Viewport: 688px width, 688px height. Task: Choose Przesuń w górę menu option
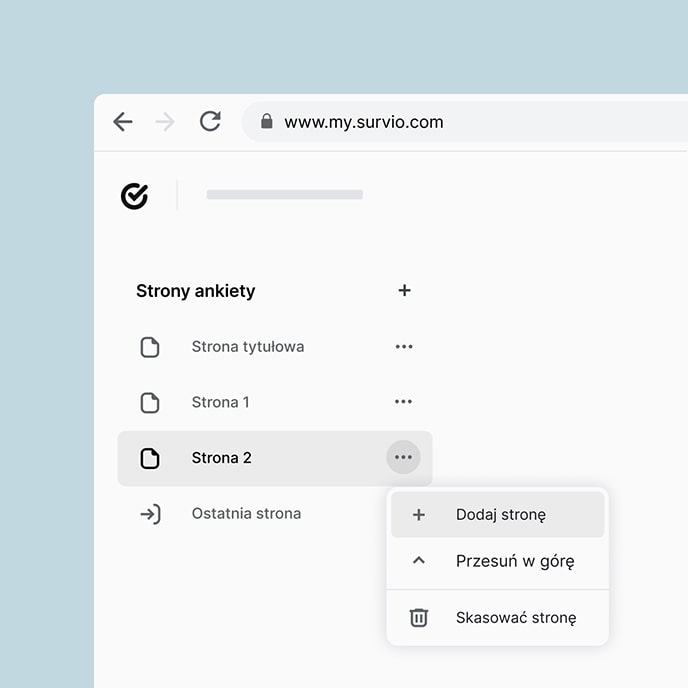pyautogui.click(x=514, y=561)
